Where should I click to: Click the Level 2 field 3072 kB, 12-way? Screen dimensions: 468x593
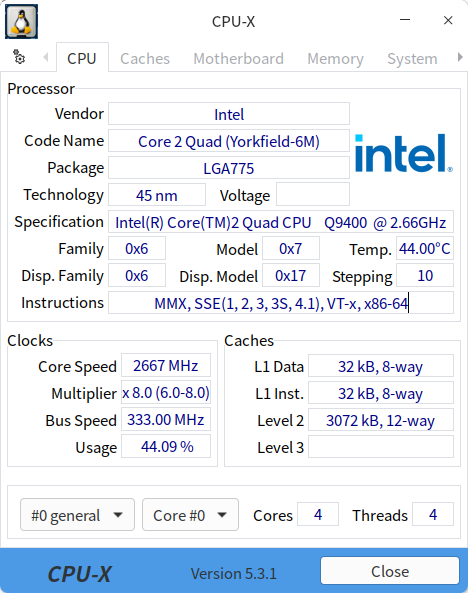coord(381,420)
